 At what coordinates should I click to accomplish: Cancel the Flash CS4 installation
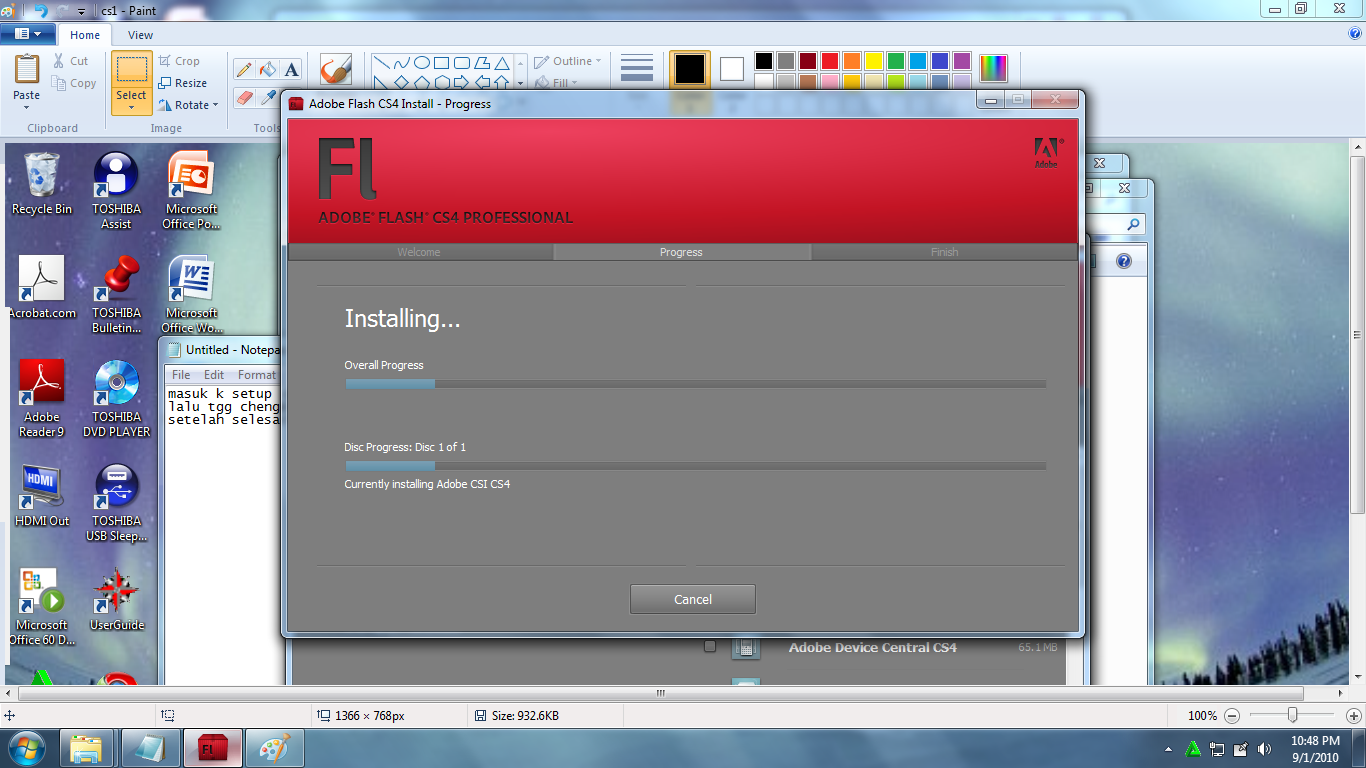pos(692,599)
